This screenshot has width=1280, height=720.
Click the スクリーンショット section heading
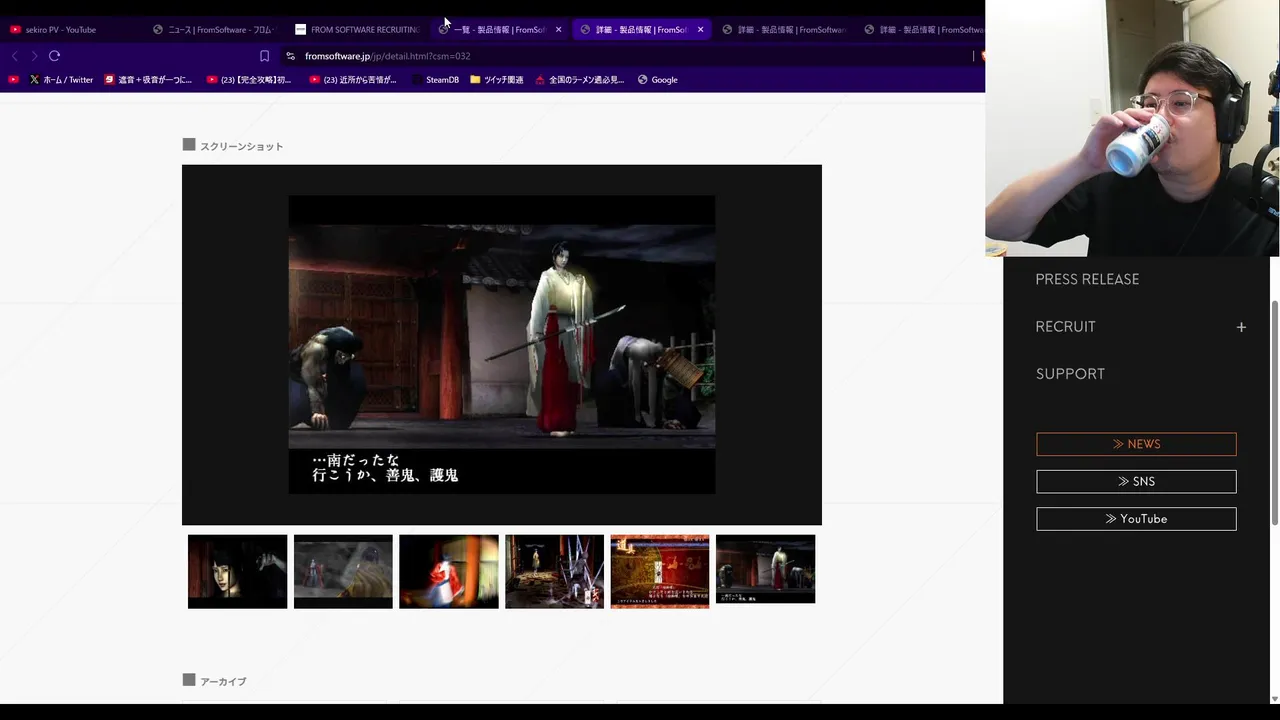(241, 146)
